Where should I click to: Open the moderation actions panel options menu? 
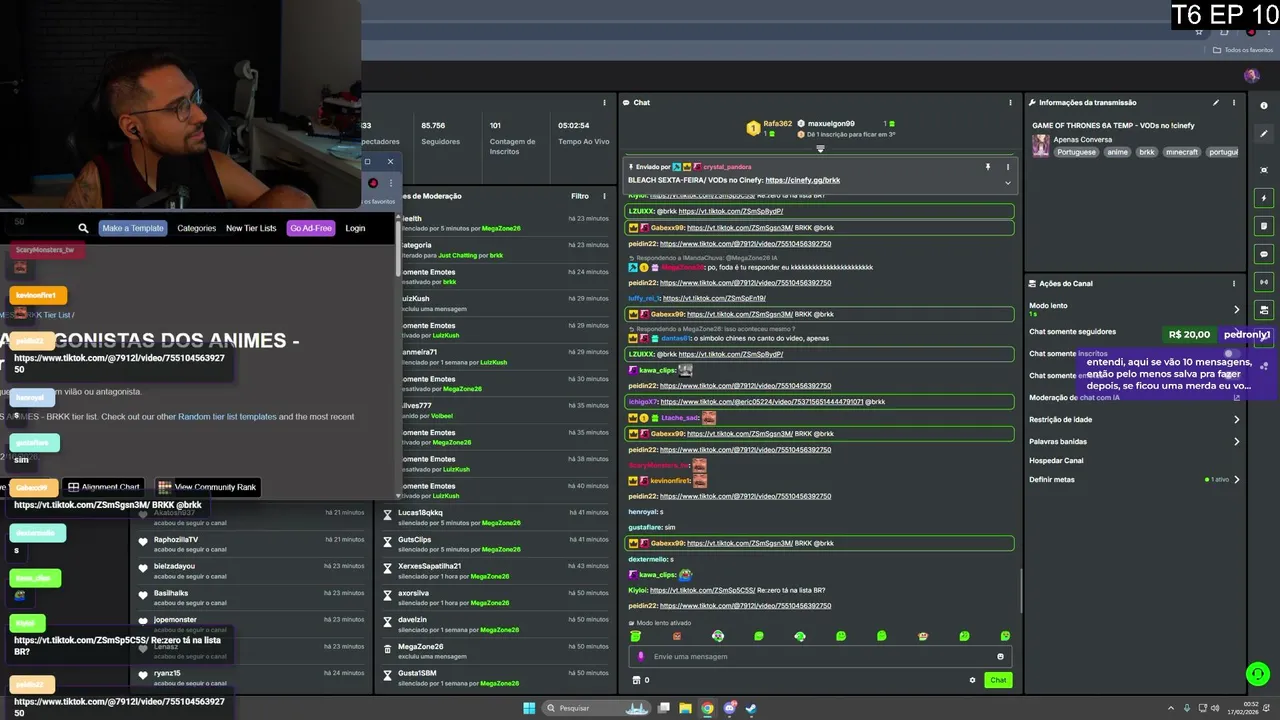(604, 196)
